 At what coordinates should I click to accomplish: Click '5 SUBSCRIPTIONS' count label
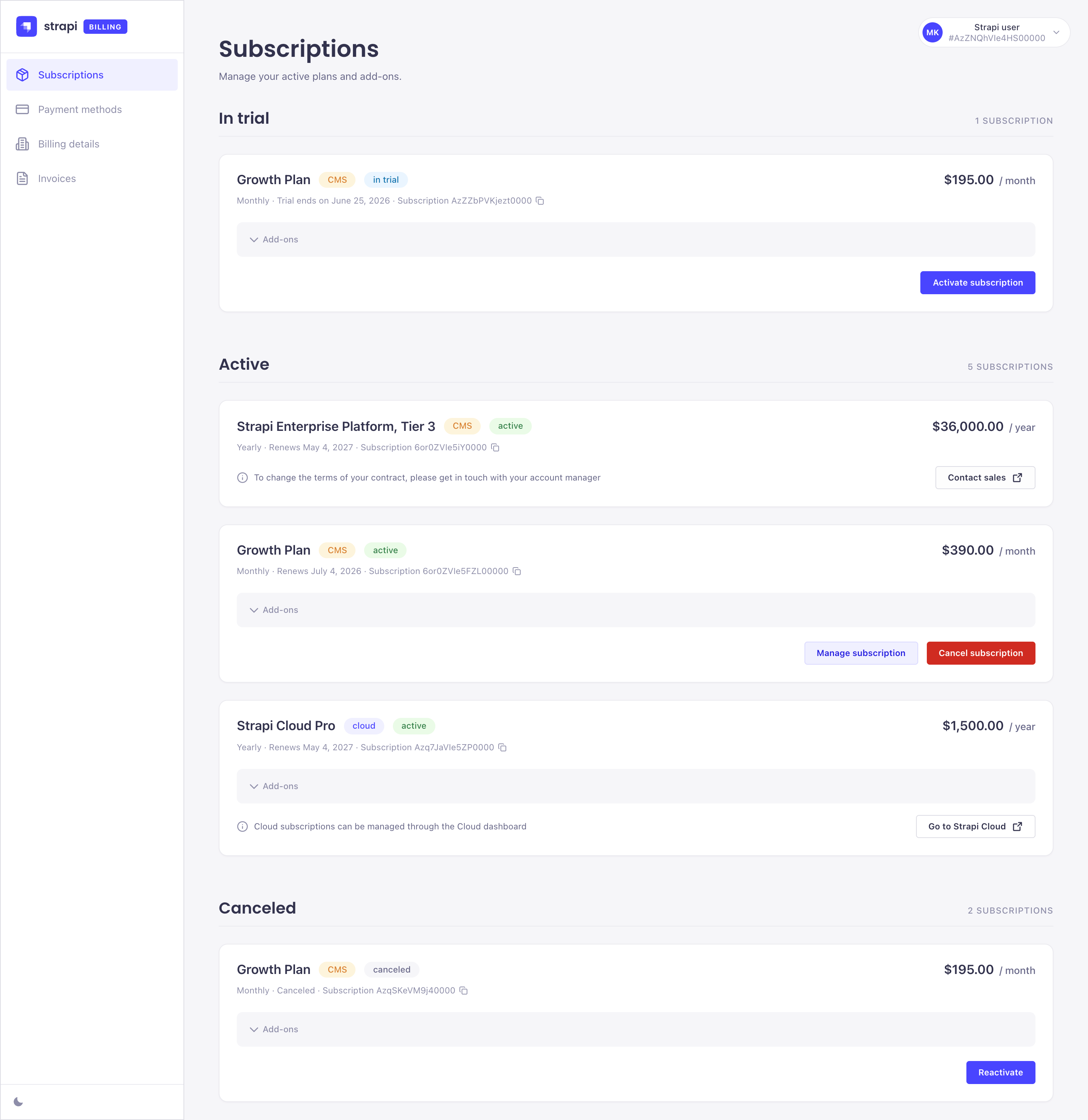coord(1010,367)
